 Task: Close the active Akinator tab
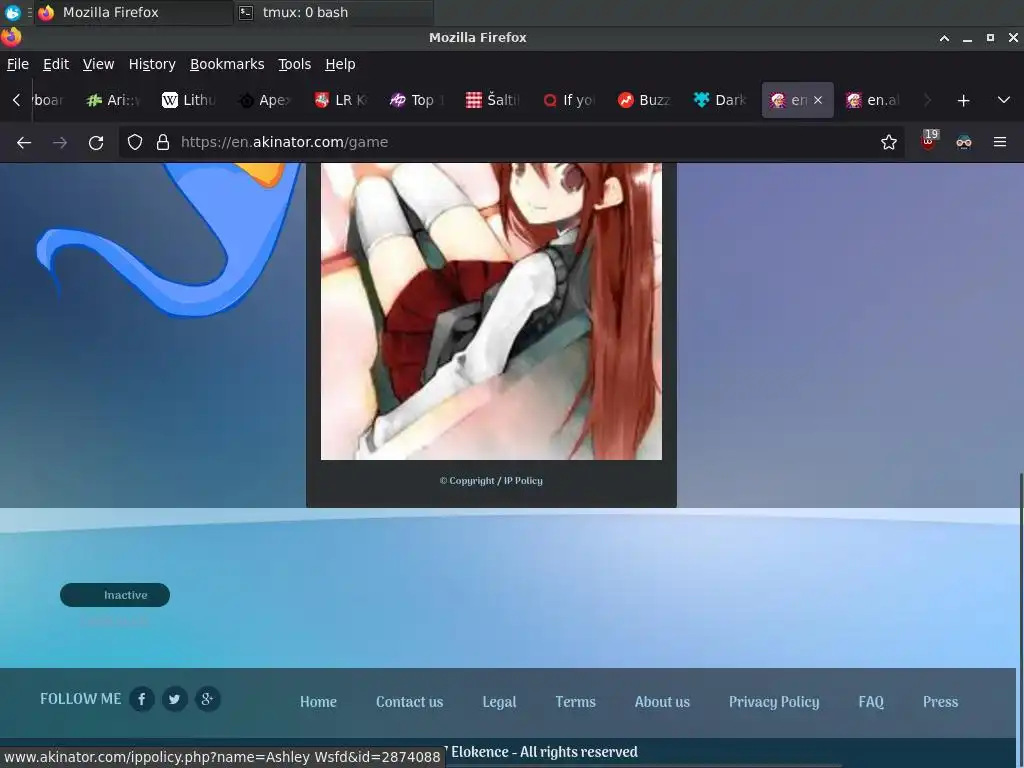click(818, 100)
